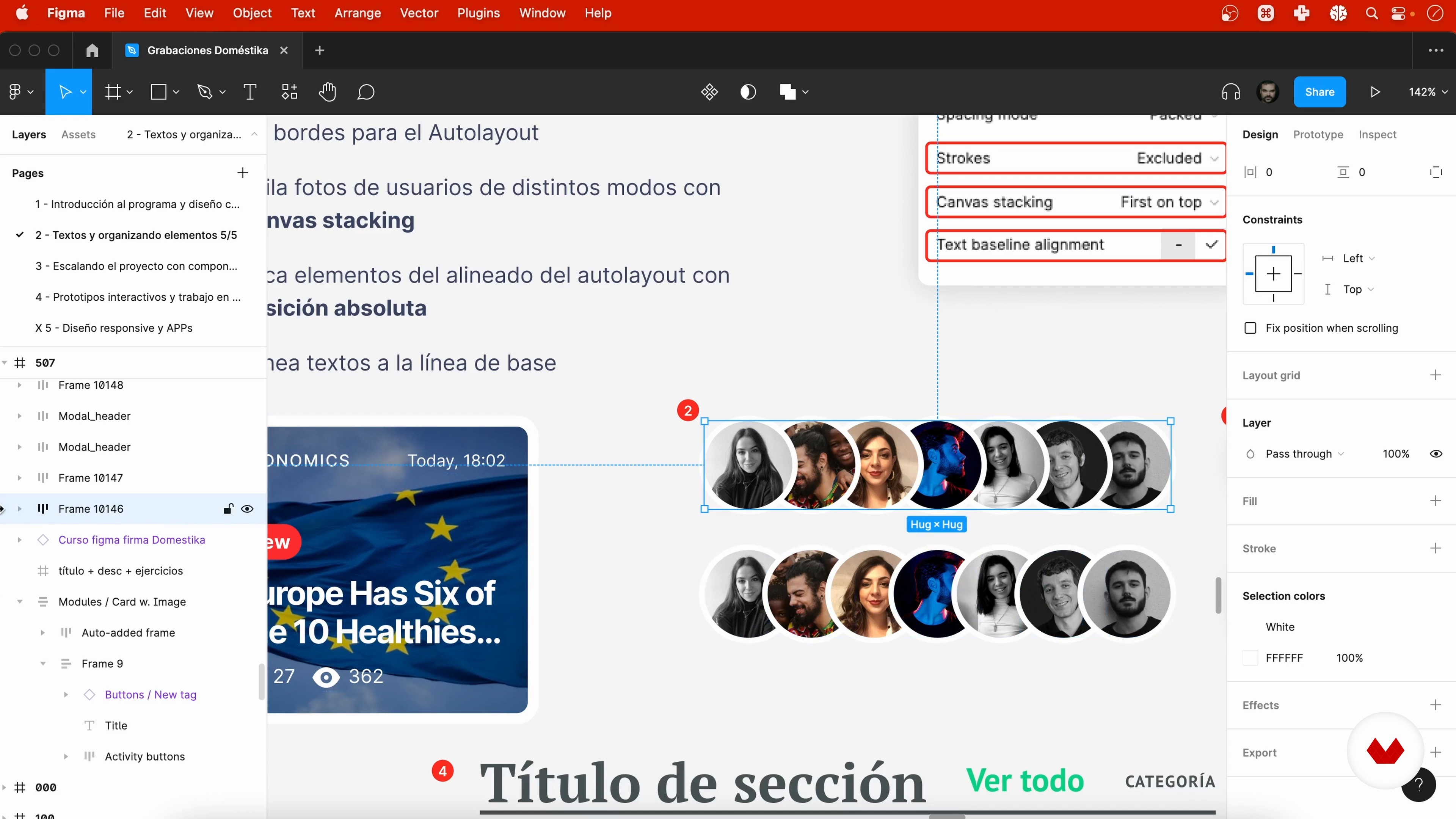Select the Pen tool
This screenshot has width=1456, height=819.
205,91
